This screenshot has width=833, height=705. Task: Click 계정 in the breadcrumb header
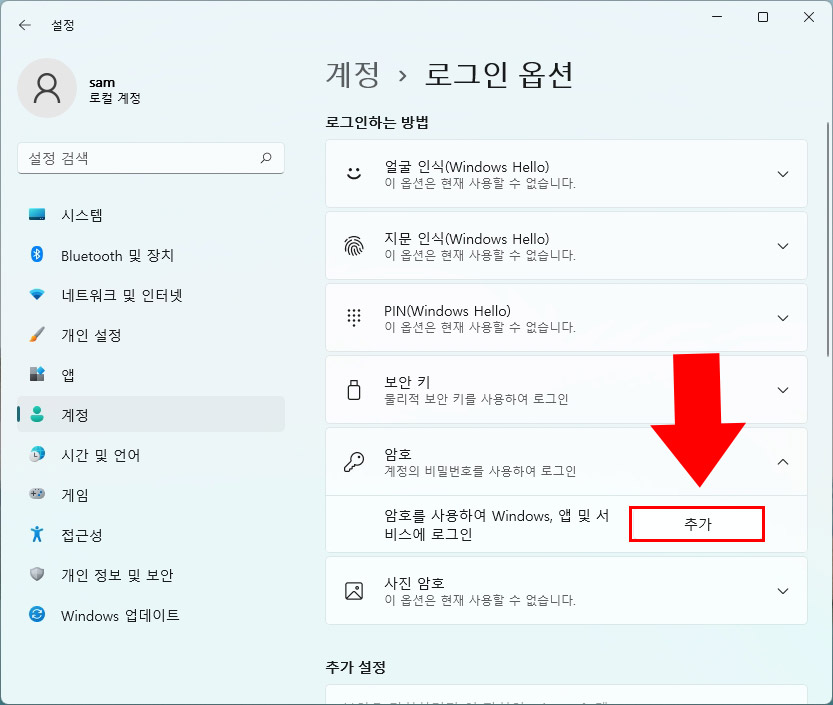351,74
